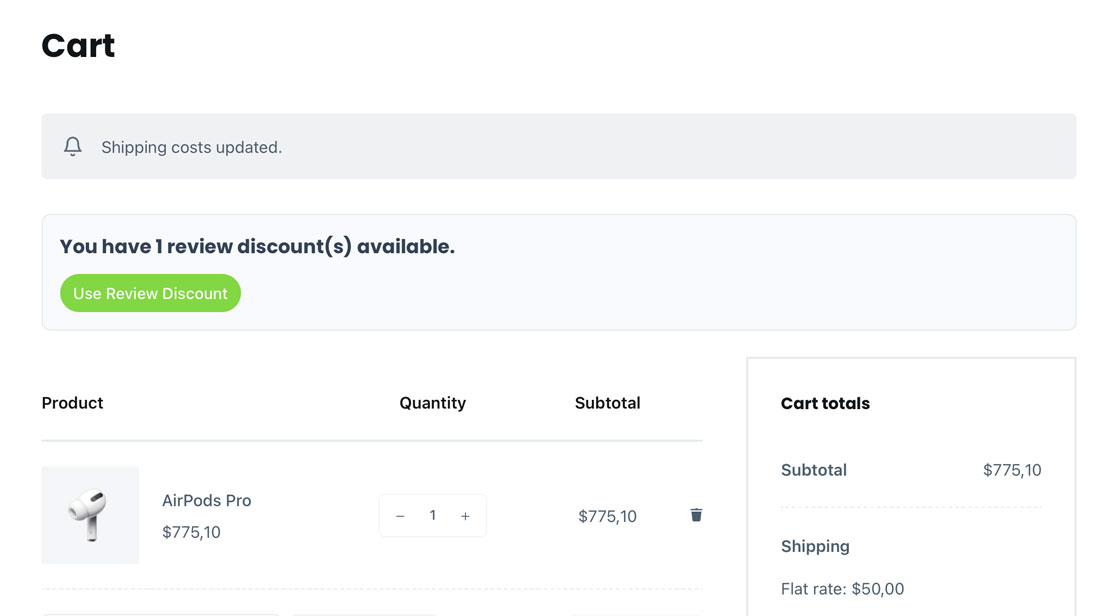Open the AirPods Pro product link
Viewport: 1096px width, 616px height.
click(x=207, y=500)
